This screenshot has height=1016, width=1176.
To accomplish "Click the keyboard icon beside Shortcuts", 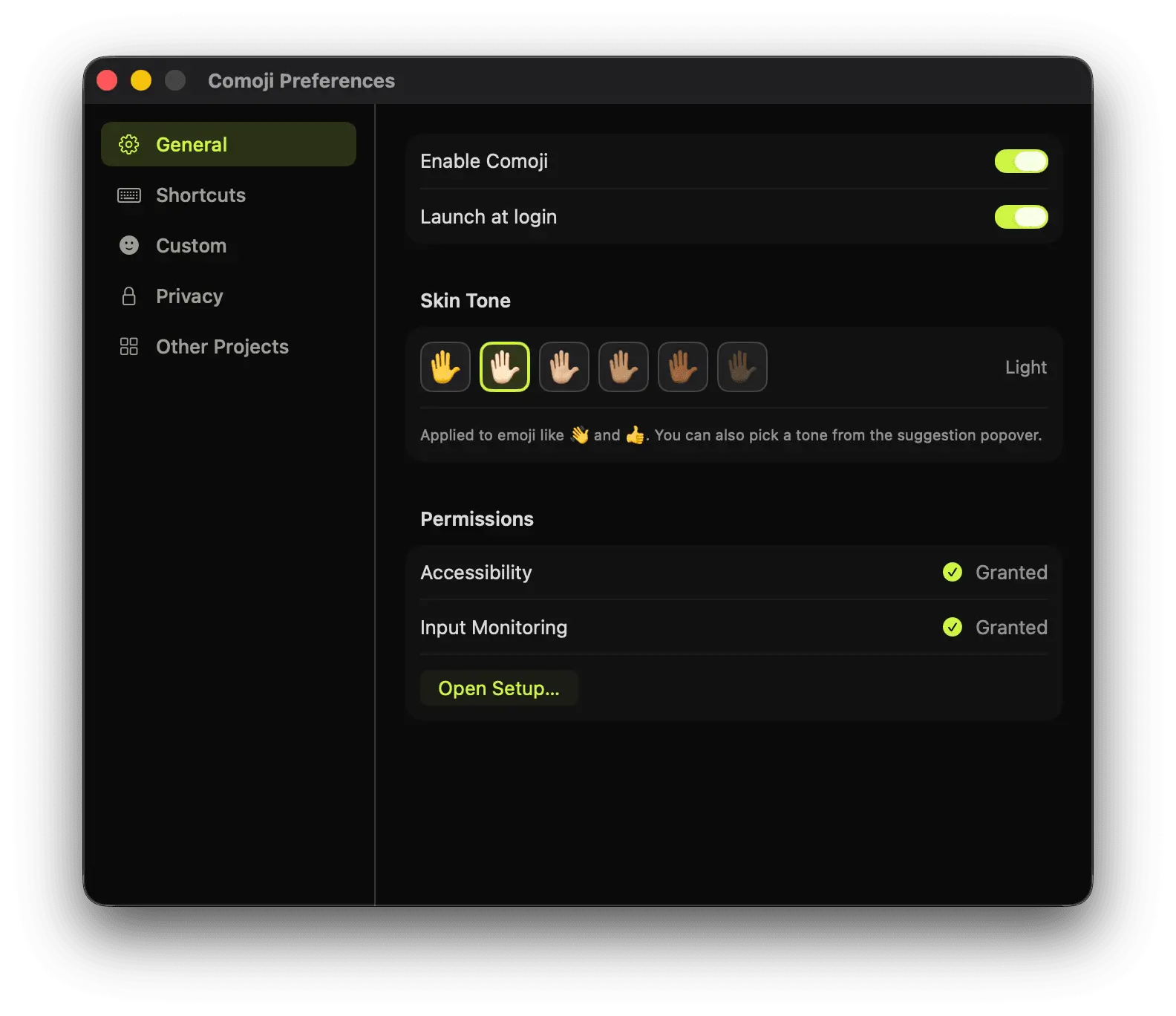I will (x=129, y=195).
